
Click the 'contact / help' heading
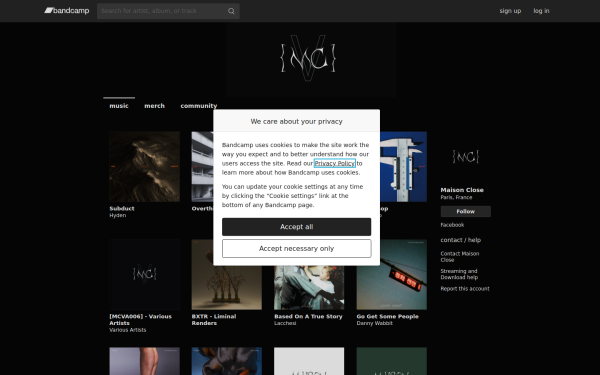pyautogui.click(x=460, y=240)
